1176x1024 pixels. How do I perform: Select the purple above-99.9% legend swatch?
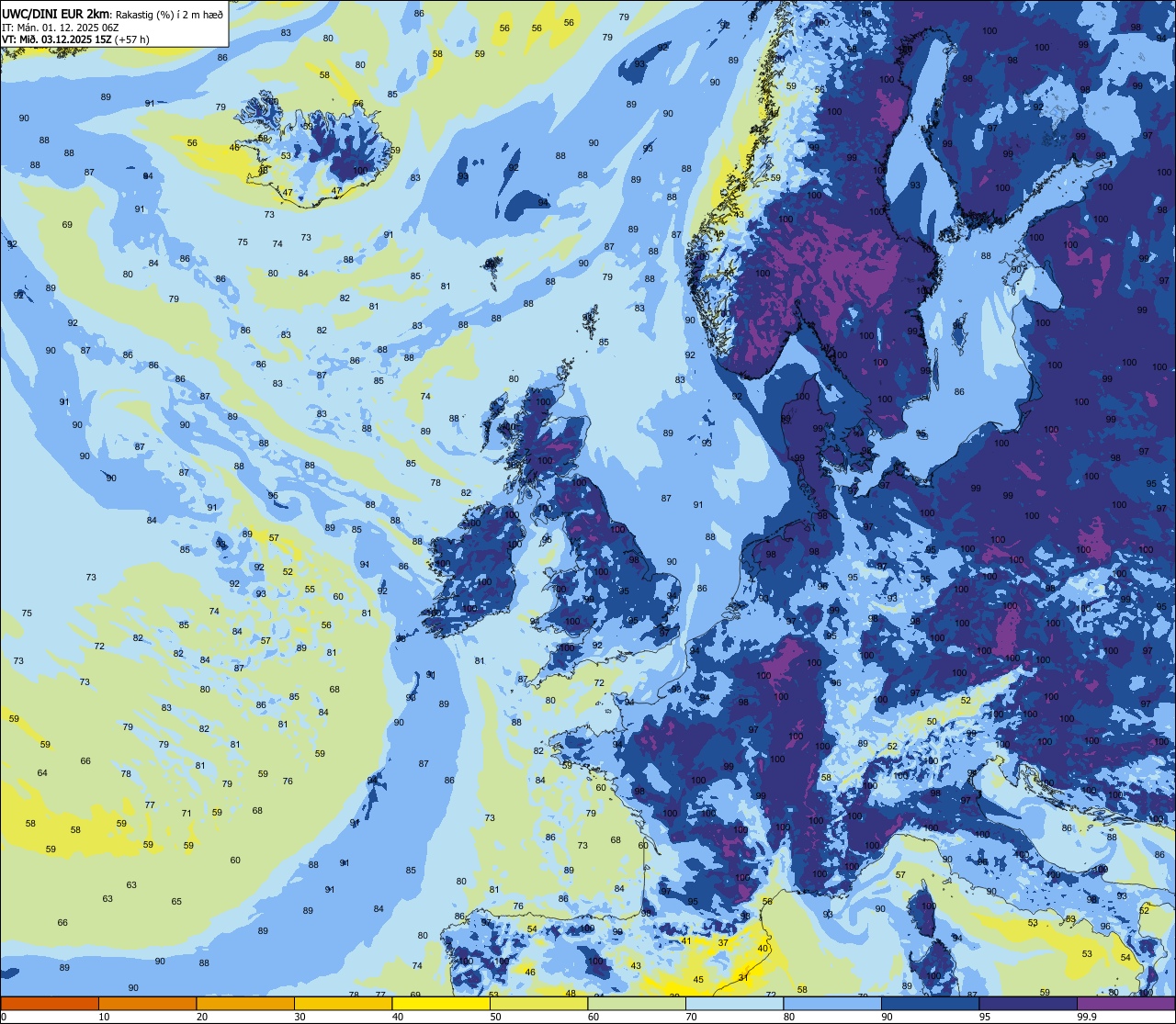coord(1125,1003)
